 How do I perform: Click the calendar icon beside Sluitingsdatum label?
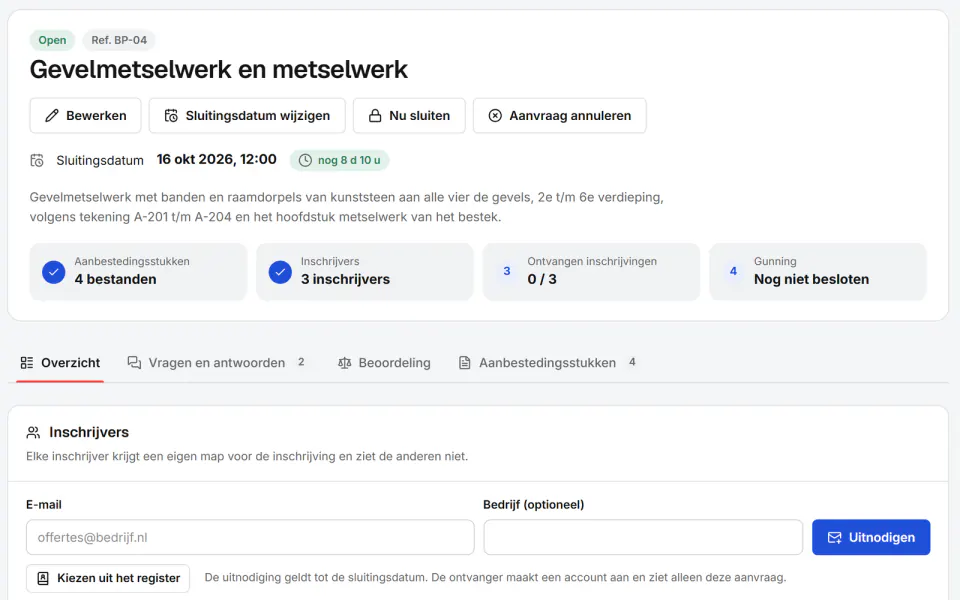[37, 160]
